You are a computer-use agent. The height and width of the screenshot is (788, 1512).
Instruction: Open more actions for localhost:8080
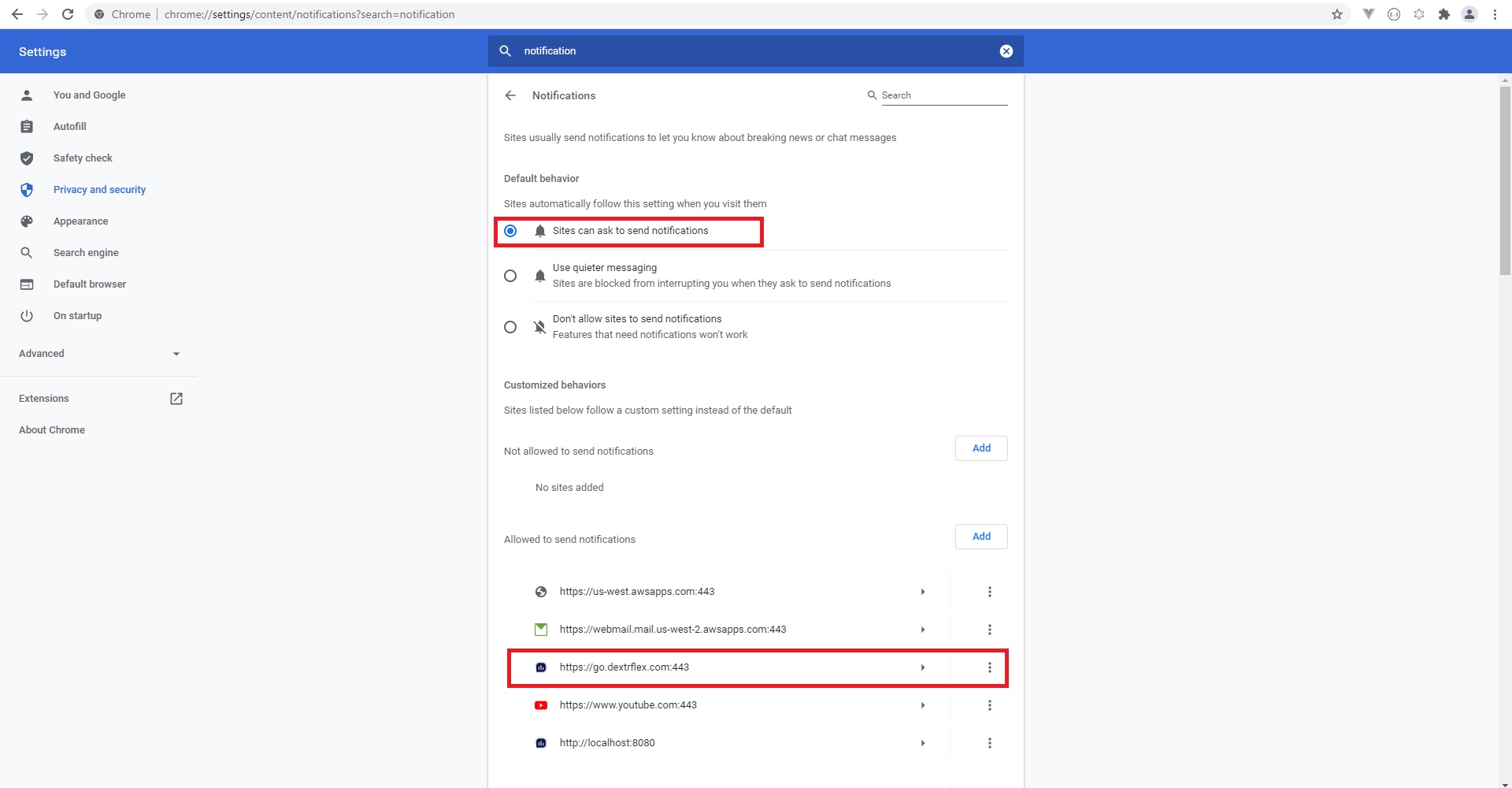[990, 743]
